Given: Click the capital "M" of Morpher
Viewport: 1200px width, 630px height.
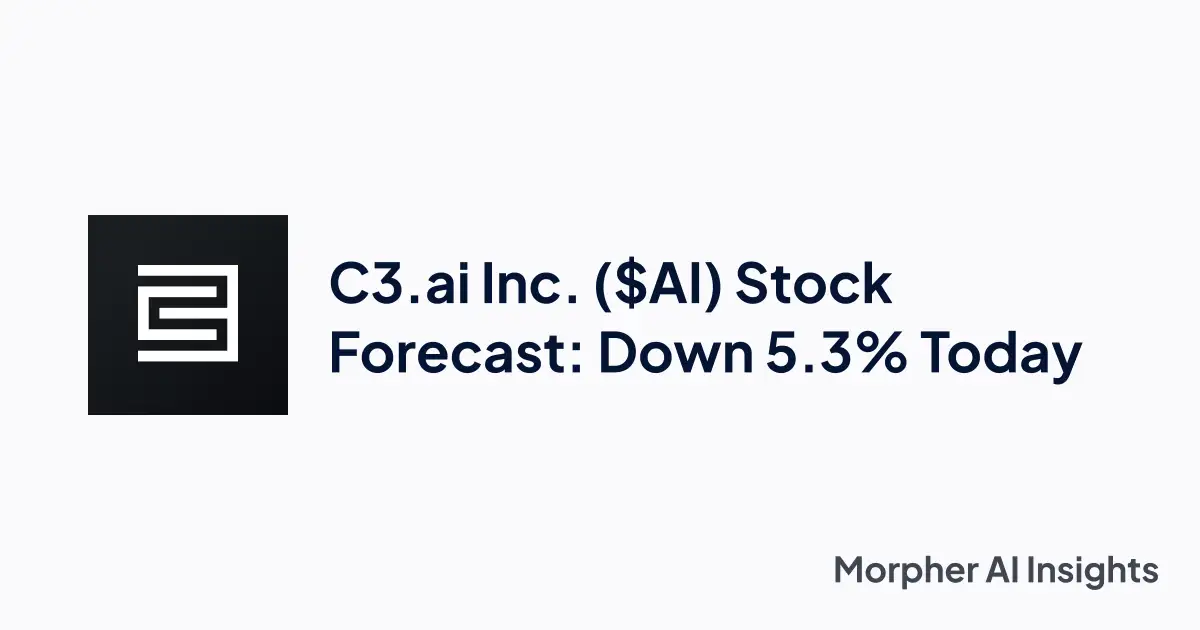Looking at the screenshot, I should (851, 571).
